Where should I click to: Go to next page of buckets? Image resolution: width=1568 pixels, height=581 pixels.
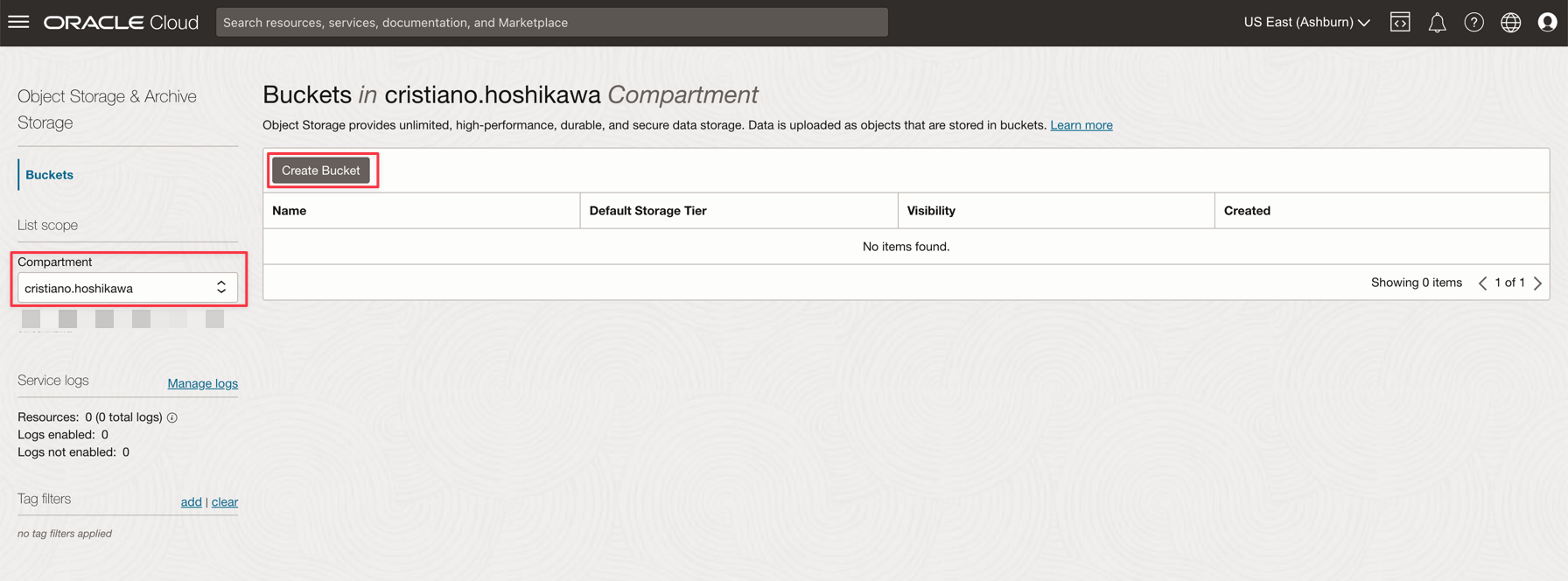pos(1537,283)
